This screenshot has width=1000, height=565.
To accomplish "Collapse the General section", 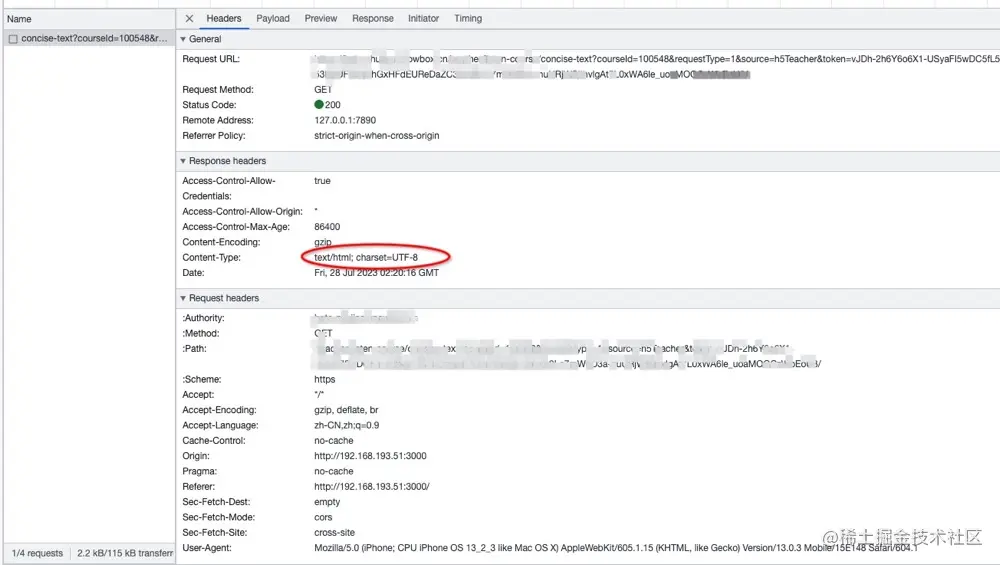I will point(183,39).
